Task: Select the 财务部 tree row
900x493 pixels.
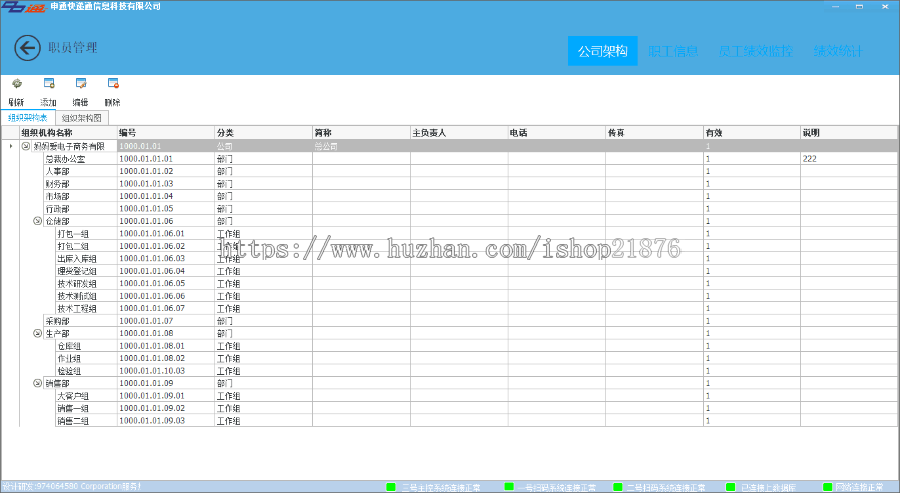Action: 57,184
